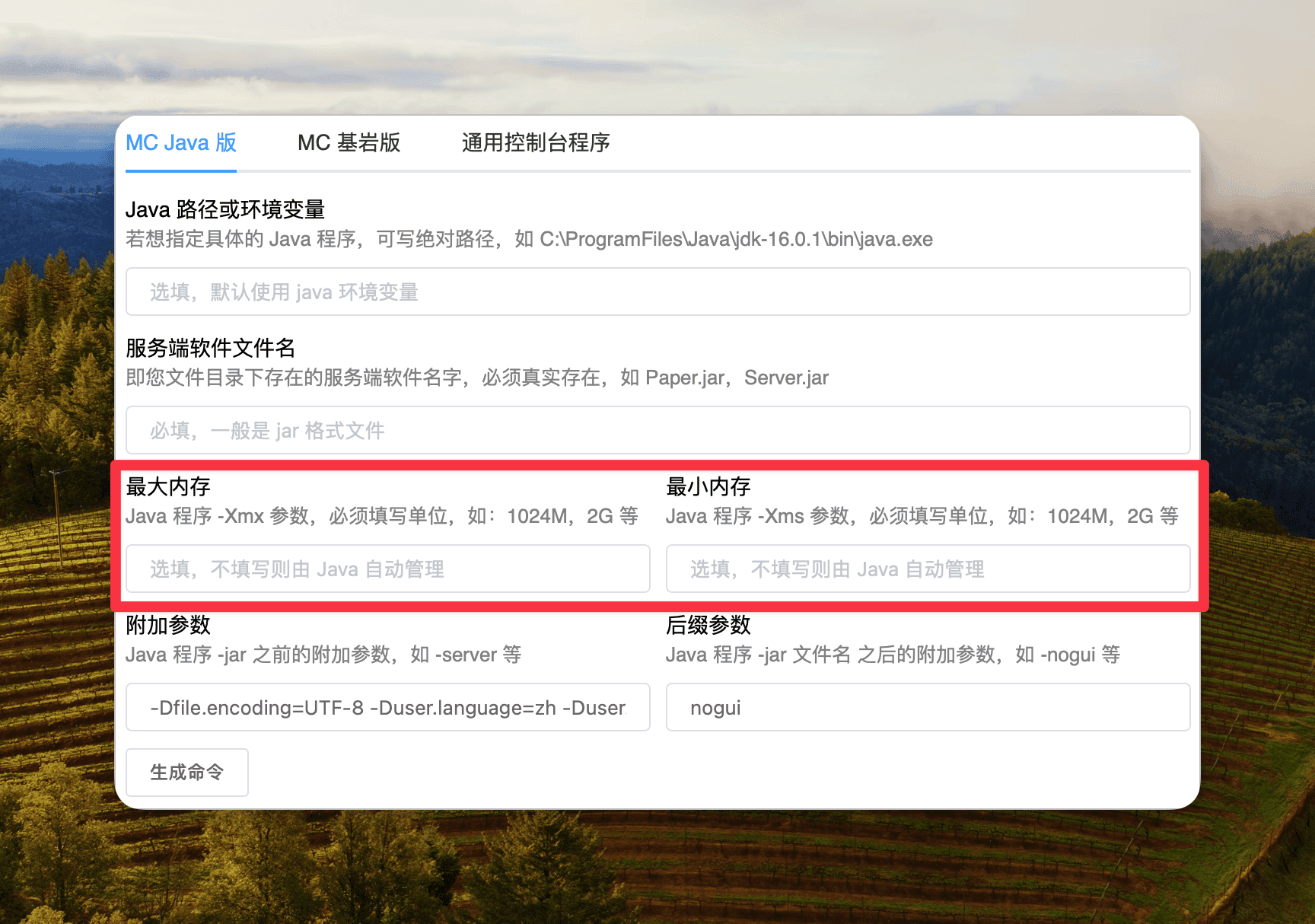Viewport: 1315px width, 924px height.
Task: Click the -Xms parameter description text
Action: pos(922,516)
